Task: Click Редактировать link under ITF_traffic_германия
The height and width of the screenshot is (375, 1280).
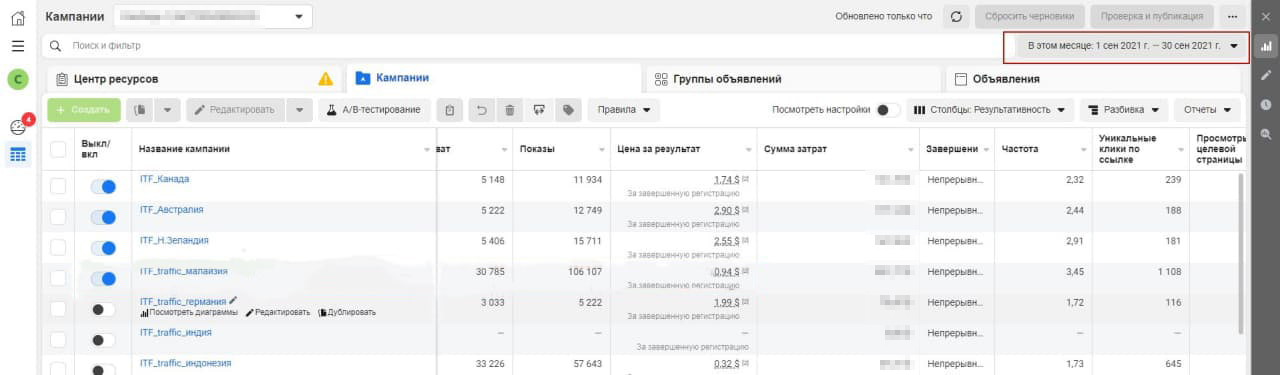Action: [278, 312]
